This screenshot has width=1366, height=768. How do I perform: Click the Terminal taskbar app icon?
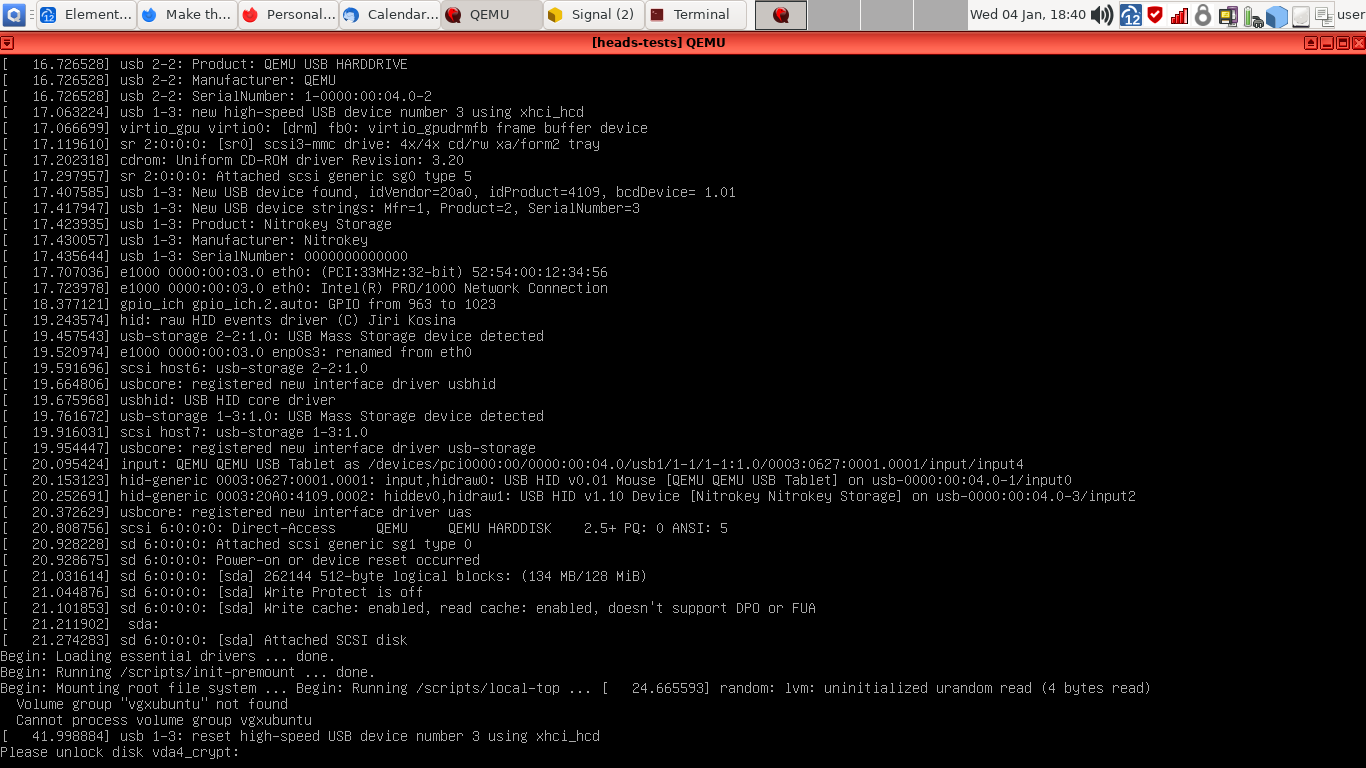click(656, 15)
